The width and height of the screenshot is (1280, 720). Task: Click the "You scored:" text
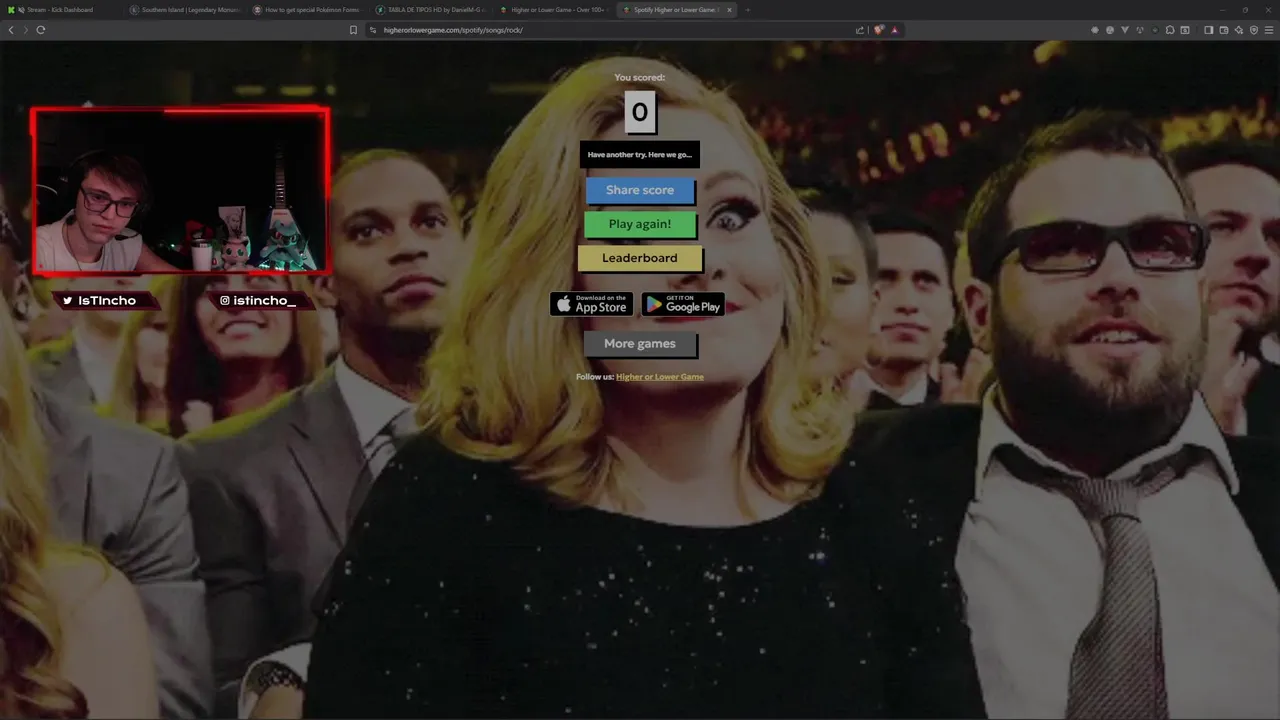[x=640, y=77]
